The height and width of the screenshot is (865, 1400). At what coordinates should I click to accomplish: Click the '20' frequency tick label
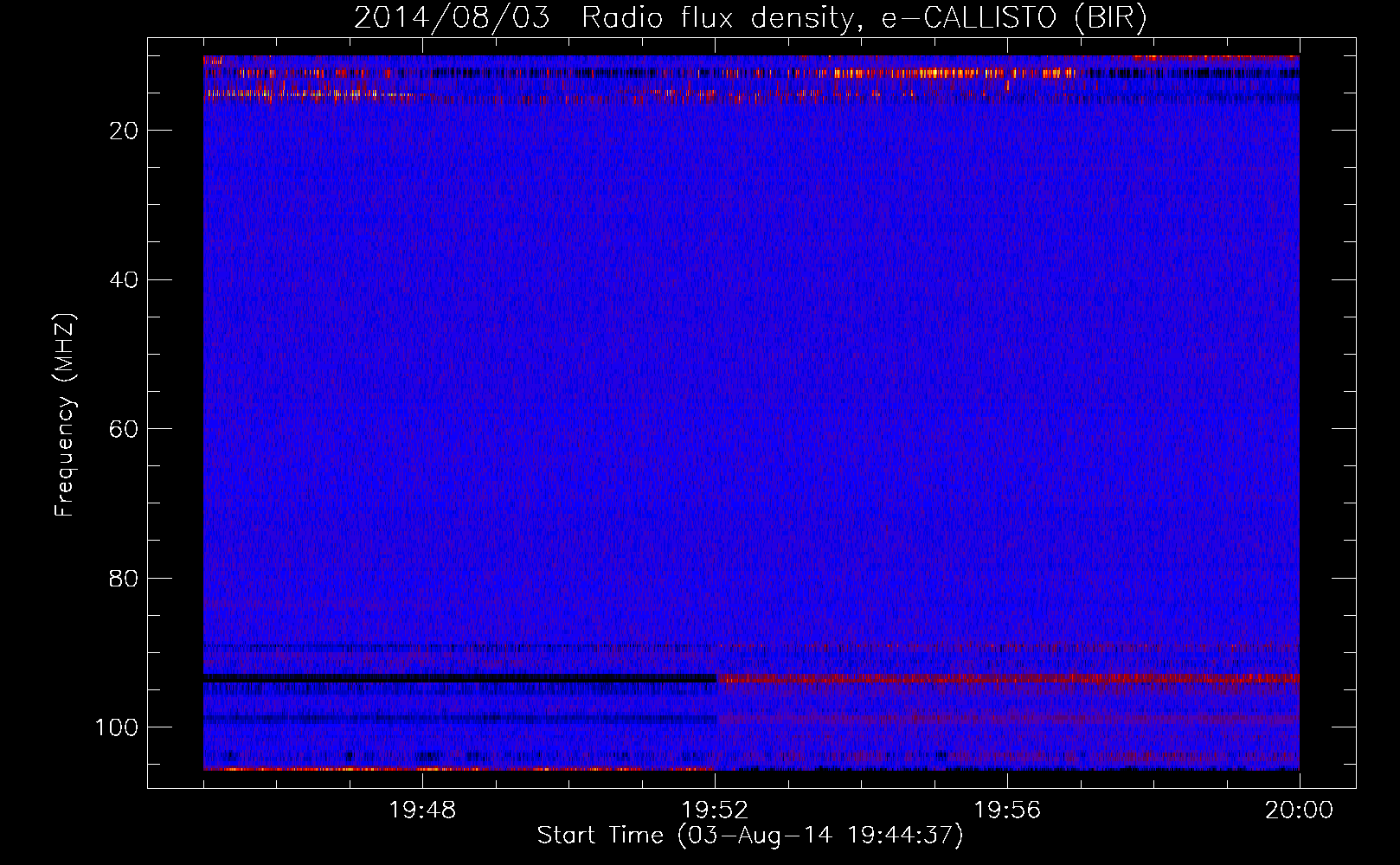[125, 131]
